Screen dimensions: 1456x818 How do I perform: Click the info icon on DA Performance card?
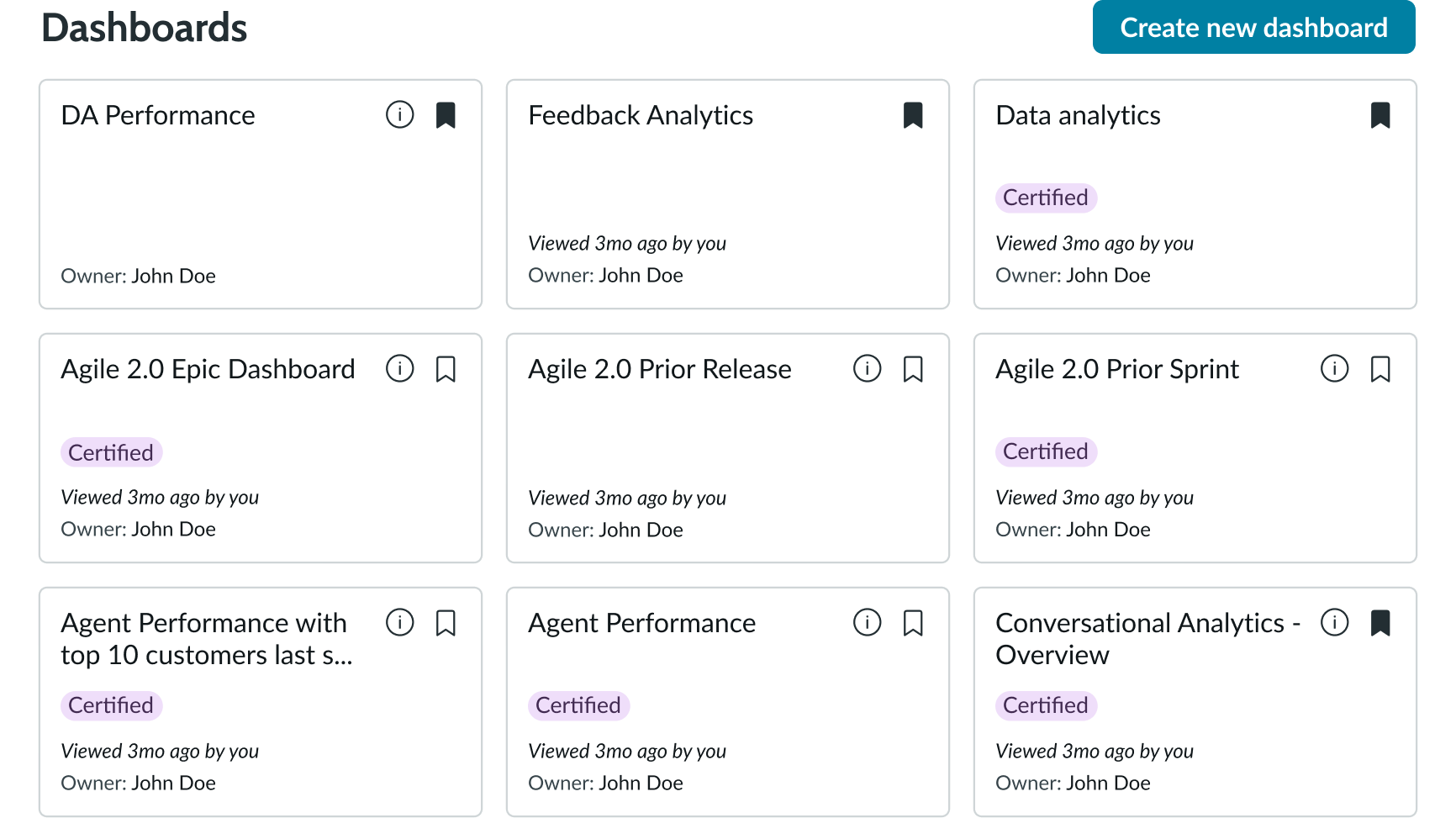click(400, 115)
